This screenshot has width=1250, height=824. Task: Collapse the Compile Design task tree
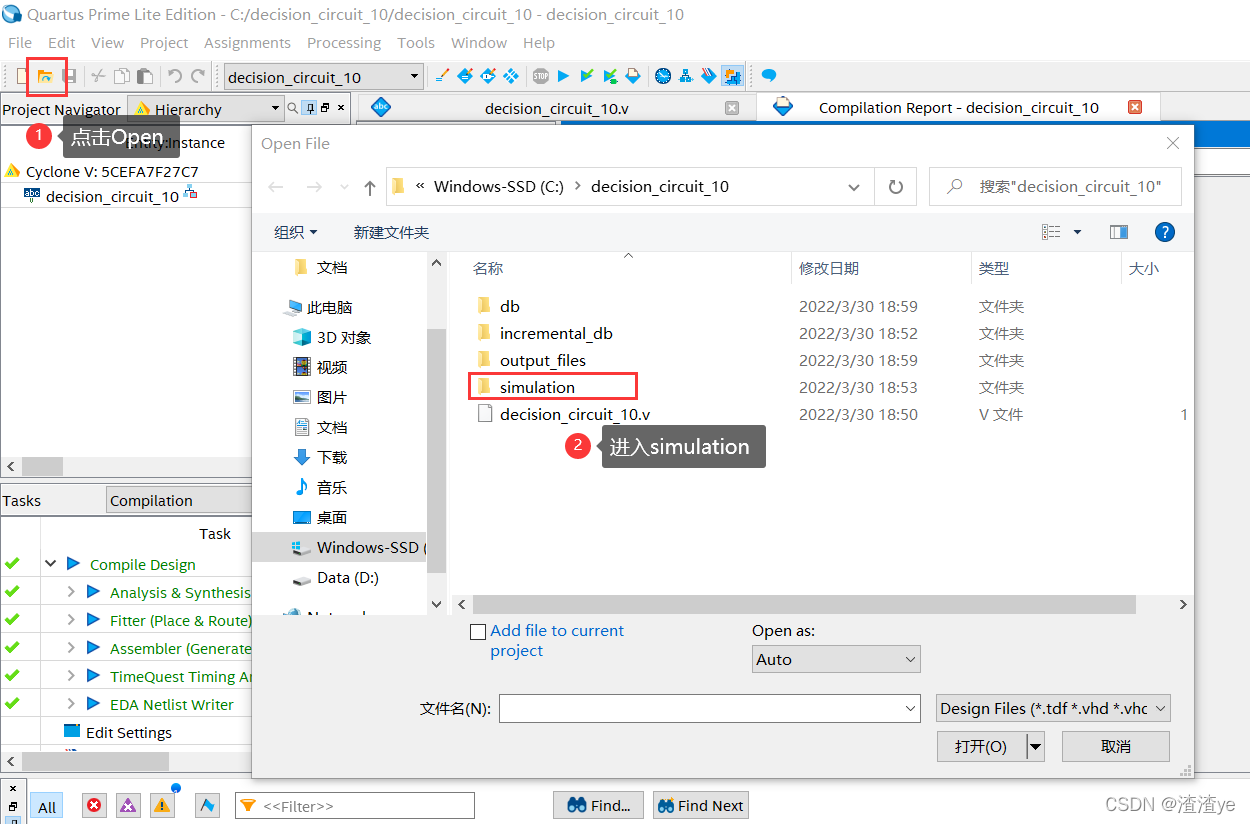point(50,564)
